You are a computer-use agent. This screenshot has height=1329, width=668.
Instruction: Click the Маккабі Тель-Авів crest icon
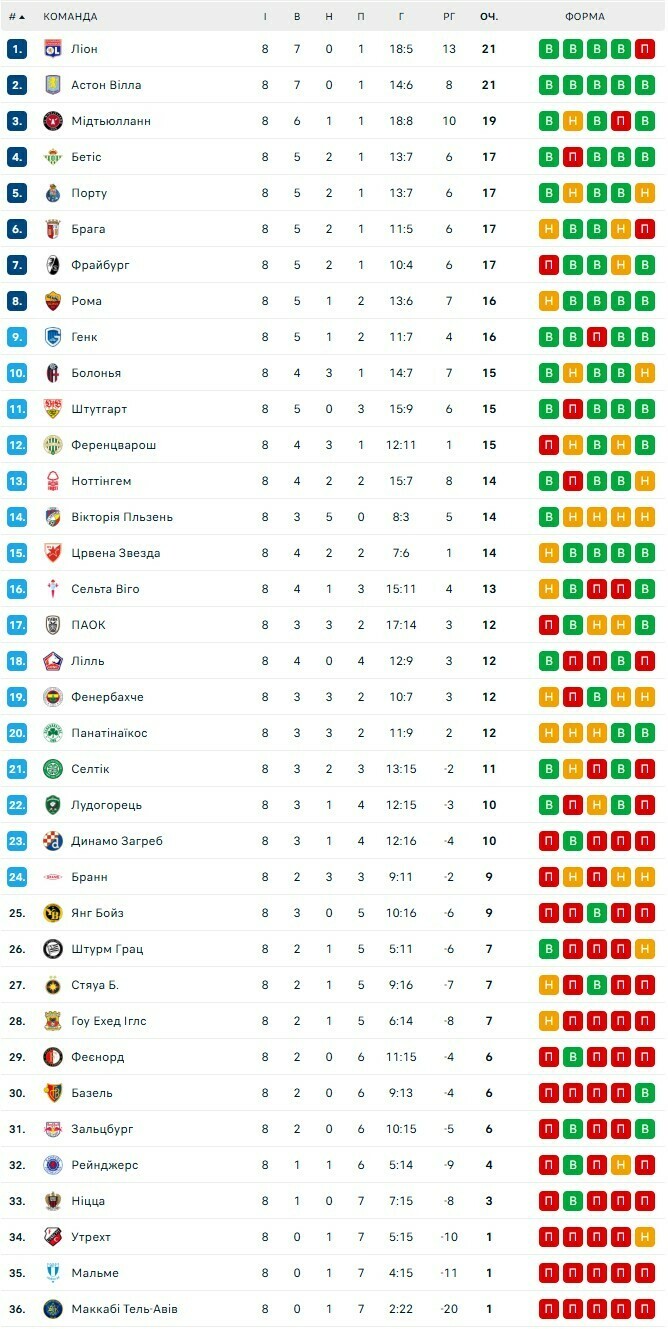[x=53, y=1309]
